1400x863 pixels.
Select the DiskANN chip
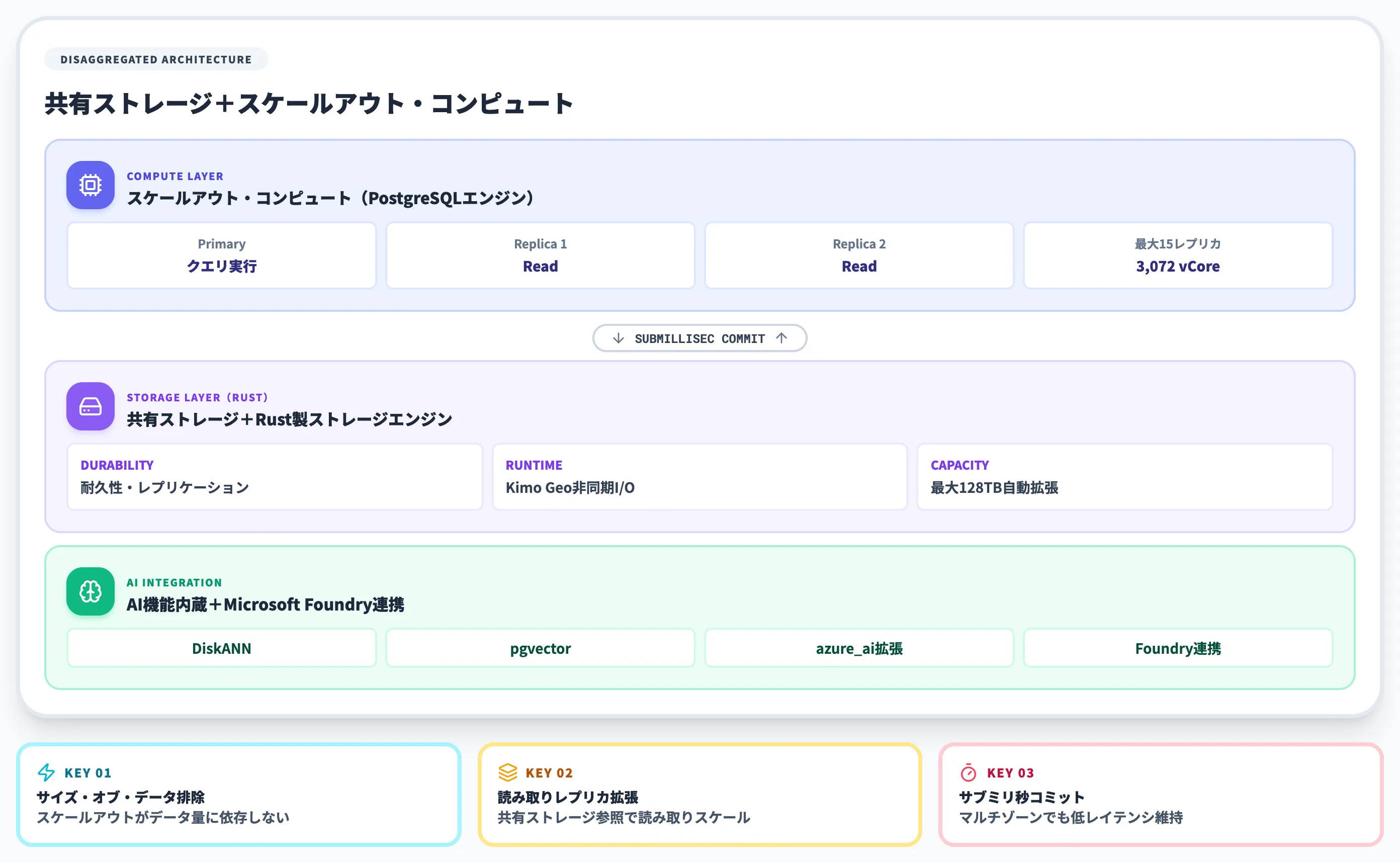[x=221, y=648]
